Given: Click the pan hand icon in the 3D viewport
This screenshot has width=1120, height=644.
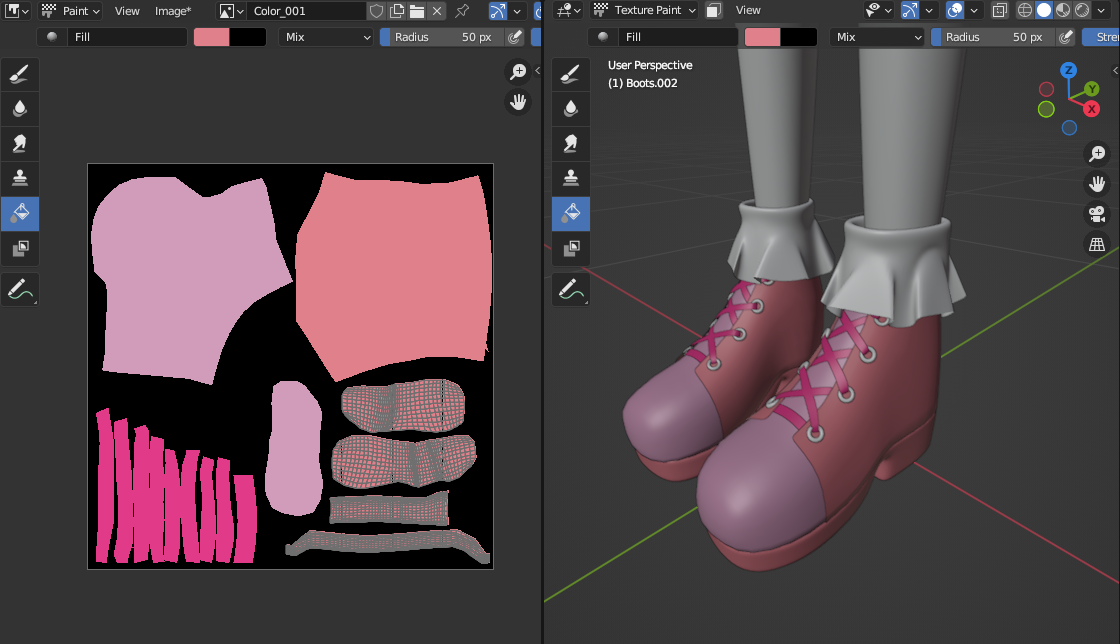Looking at the screenshot, I should point(1097,183).
